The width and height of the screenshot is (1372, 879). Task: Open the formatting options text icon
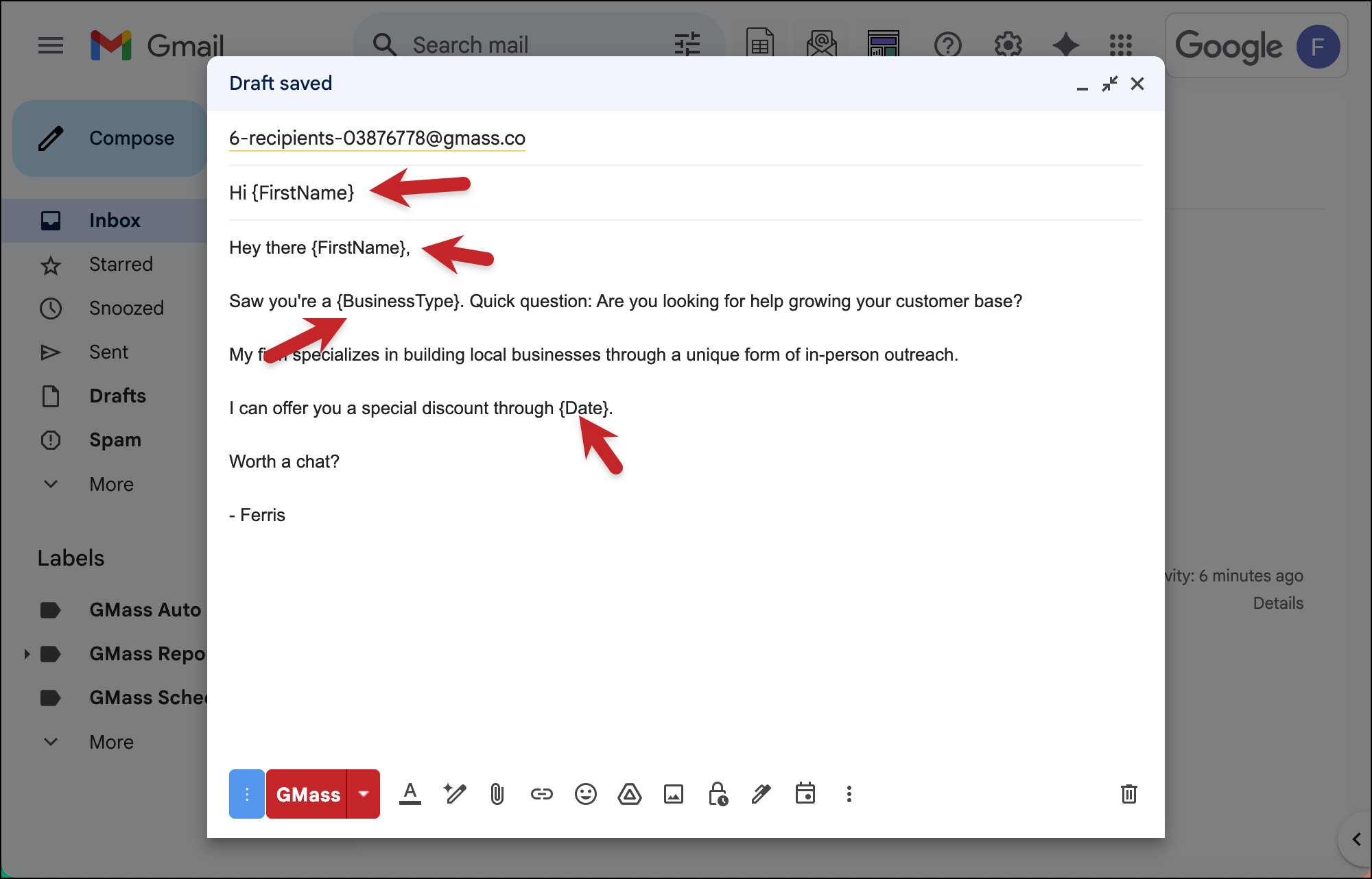pyautogui.click(x=410, y=794)
